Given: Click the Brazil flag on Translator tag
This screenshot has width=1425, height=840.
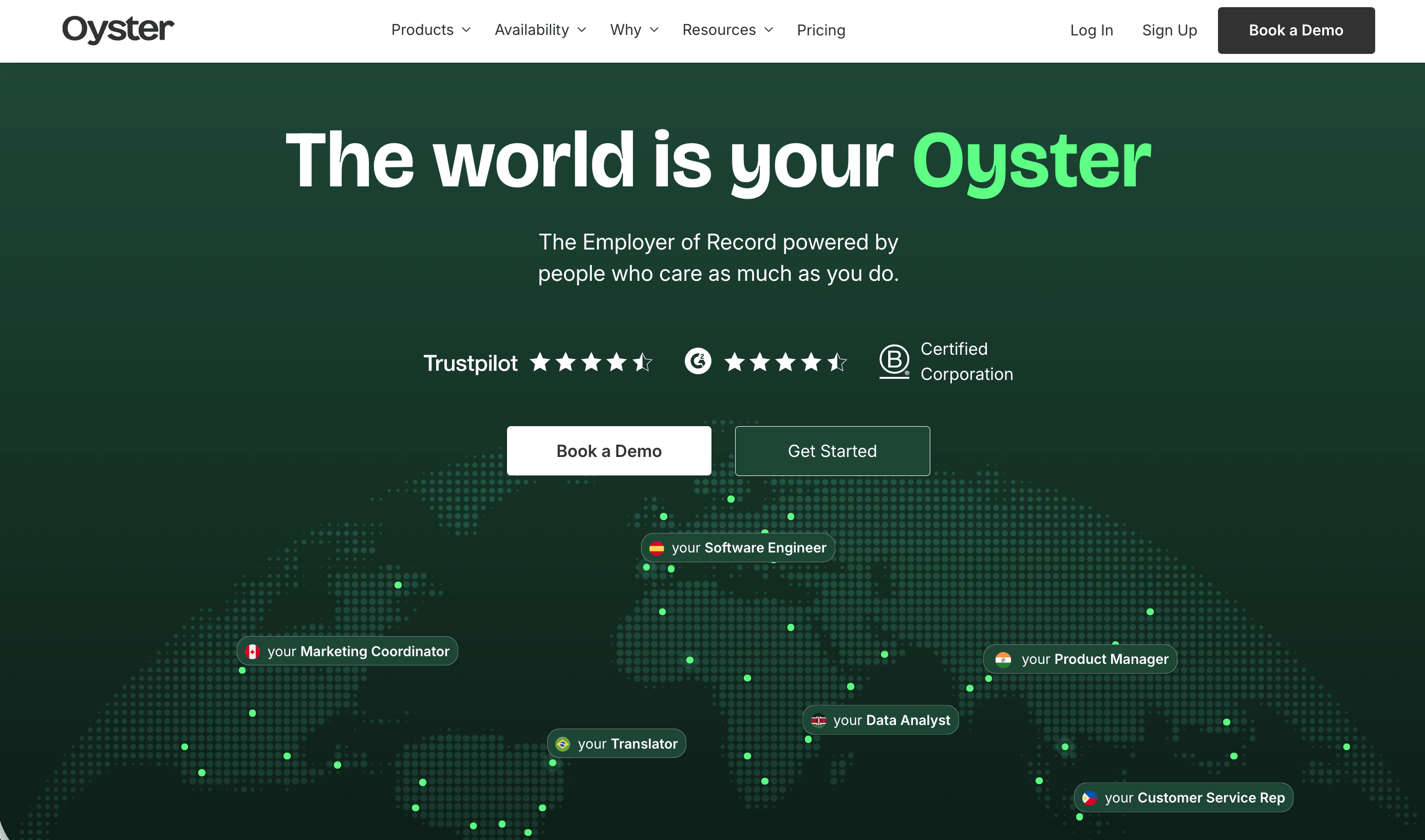Looking at the screenshot, I should pyautogui.click(x=562, y=744).
